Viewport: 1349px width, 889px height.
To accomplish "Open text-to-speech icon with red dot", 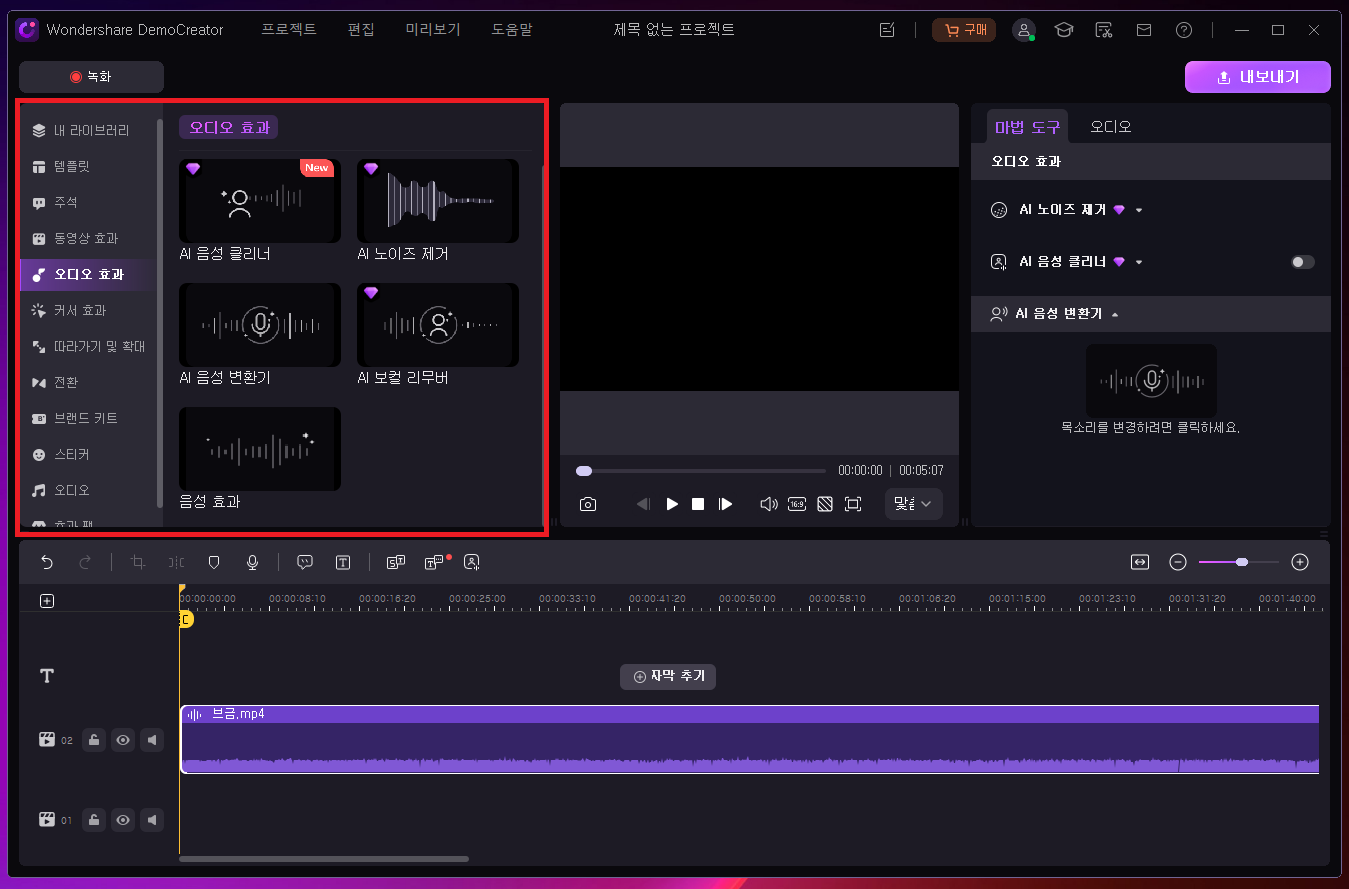I will click(434, 562).
